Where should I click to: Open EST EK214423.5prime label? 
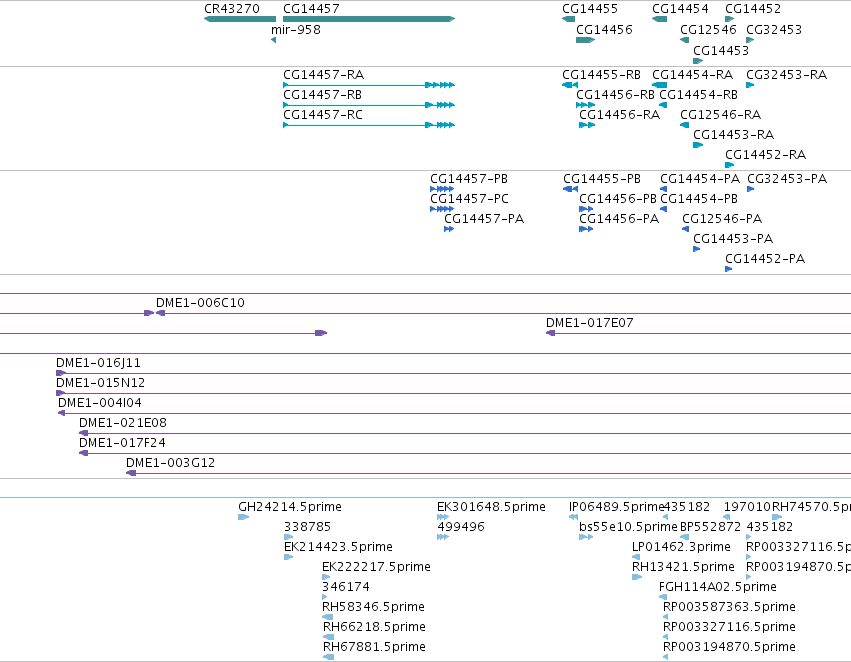(338, 547)
